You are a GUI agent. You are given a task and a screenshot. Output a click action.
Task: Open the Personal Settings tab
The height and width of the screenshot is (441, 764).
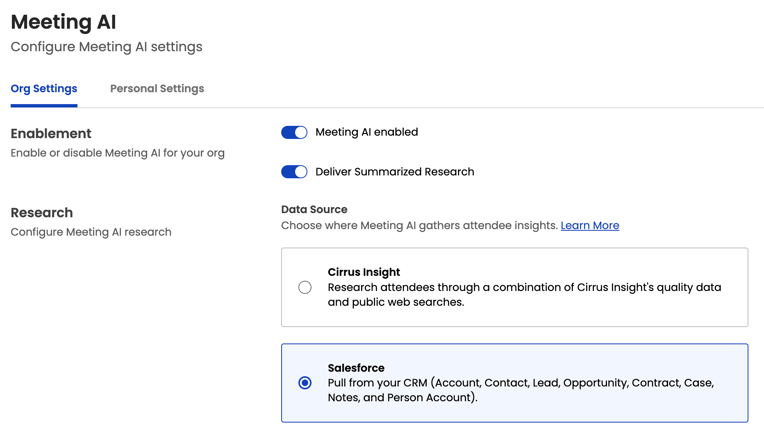[x=157, y=89]
